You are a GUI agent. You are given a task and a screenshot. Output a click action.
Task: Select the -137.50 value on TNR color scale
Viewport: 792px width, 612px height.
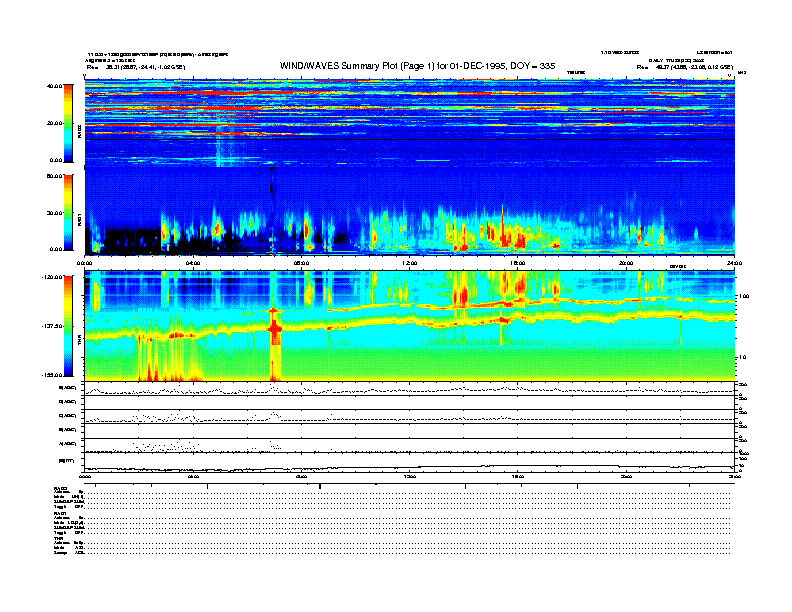point(52,326)
